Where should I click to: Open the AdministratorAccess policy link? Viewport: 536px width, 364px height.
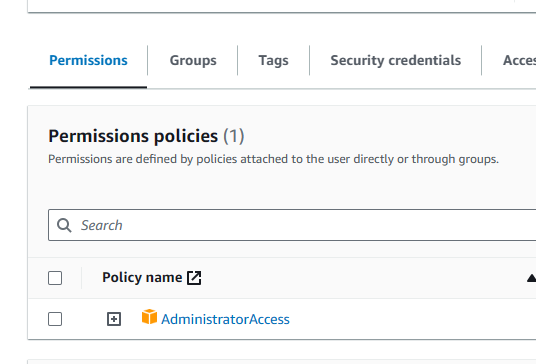[x=225, y=319]
